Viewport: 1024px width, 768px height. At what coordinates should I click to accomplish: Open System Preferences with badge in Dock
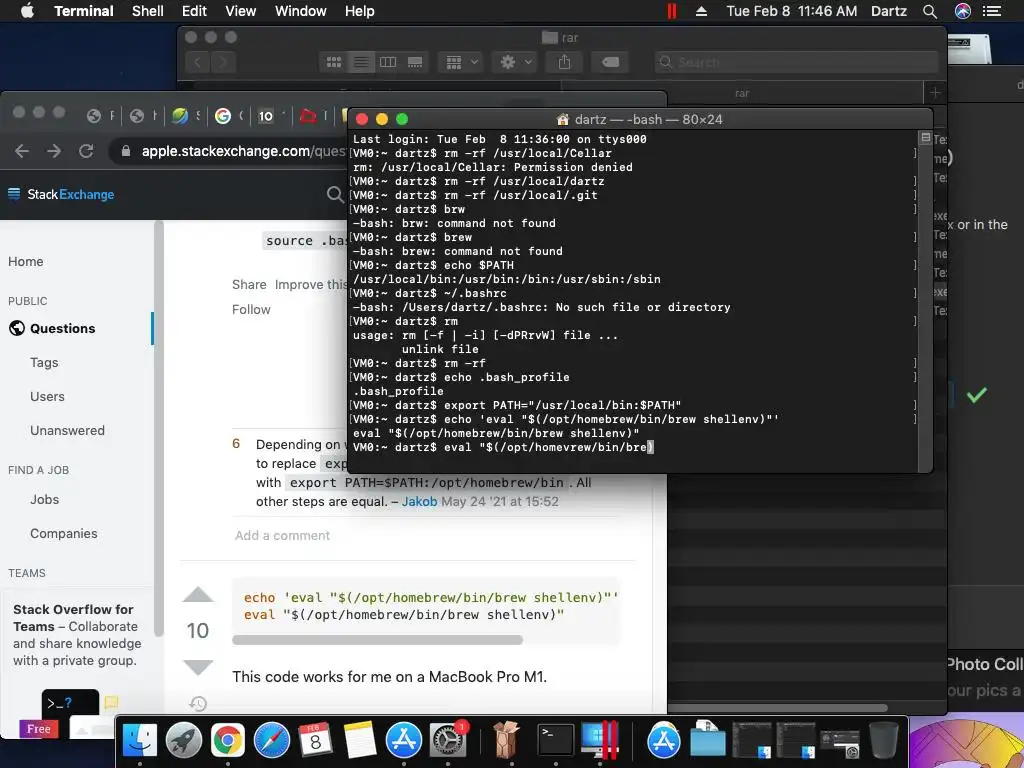click(x=448, y=741)
